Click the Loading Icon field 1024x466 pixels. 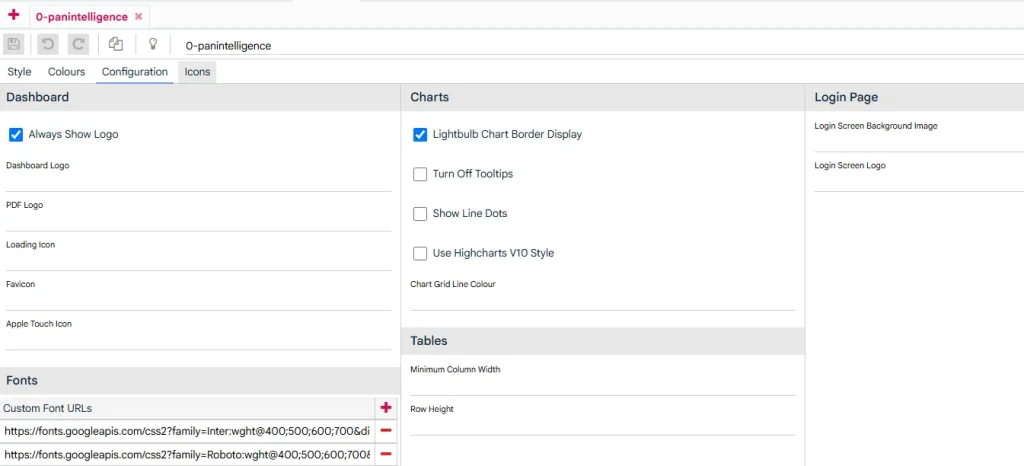pyautogui.click(x=199, y=262)
